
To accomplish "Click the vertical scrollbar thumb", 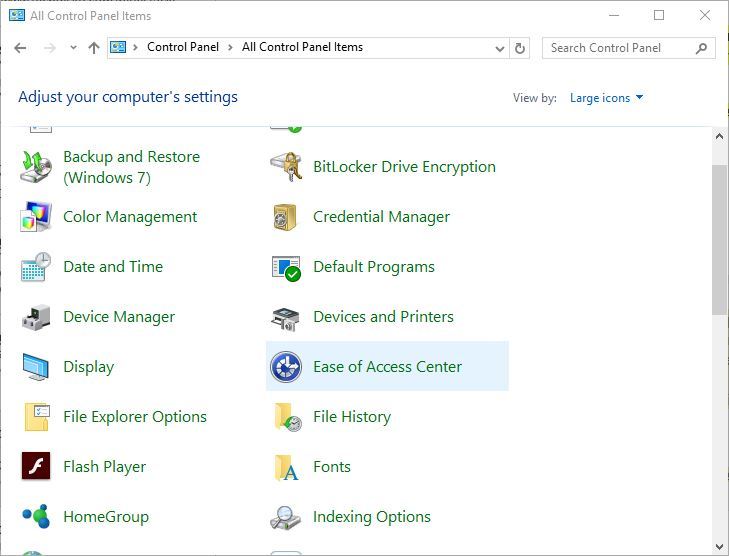I will 720,240.
